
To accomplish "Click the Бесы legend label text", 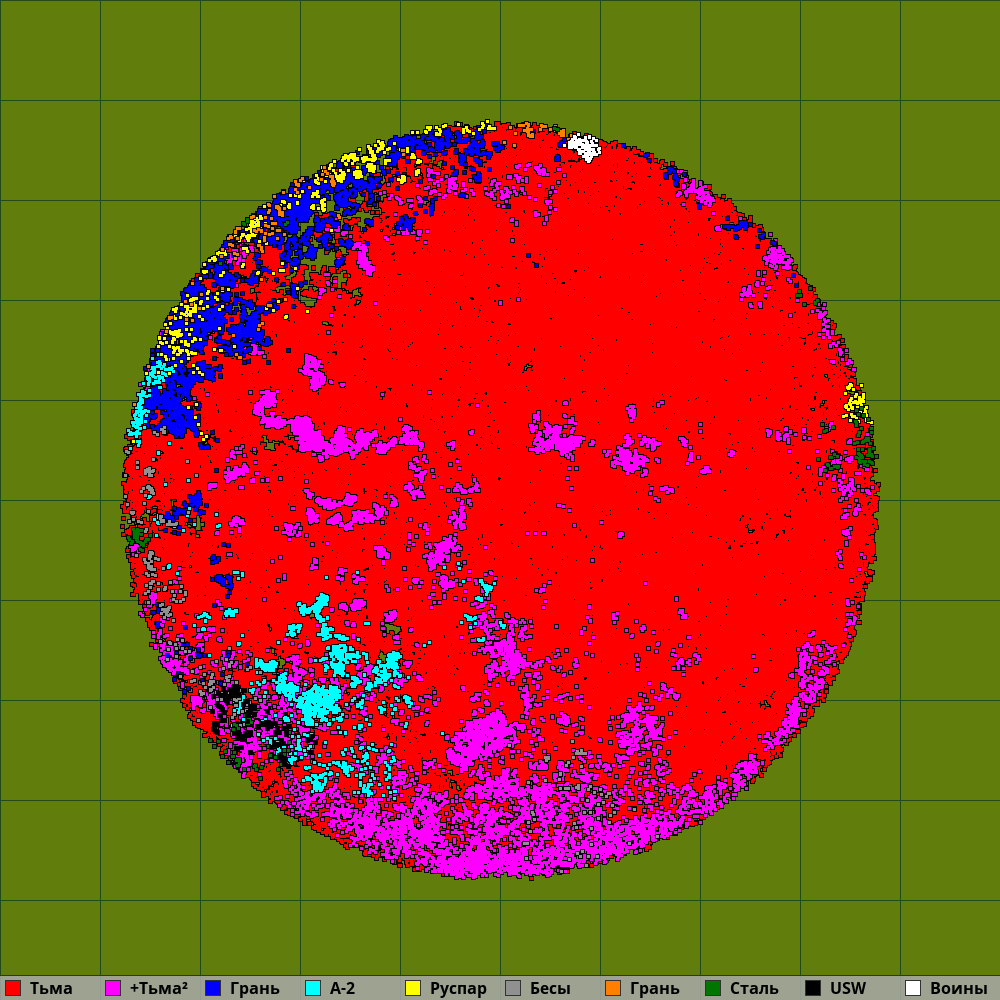I will (550, 988).
